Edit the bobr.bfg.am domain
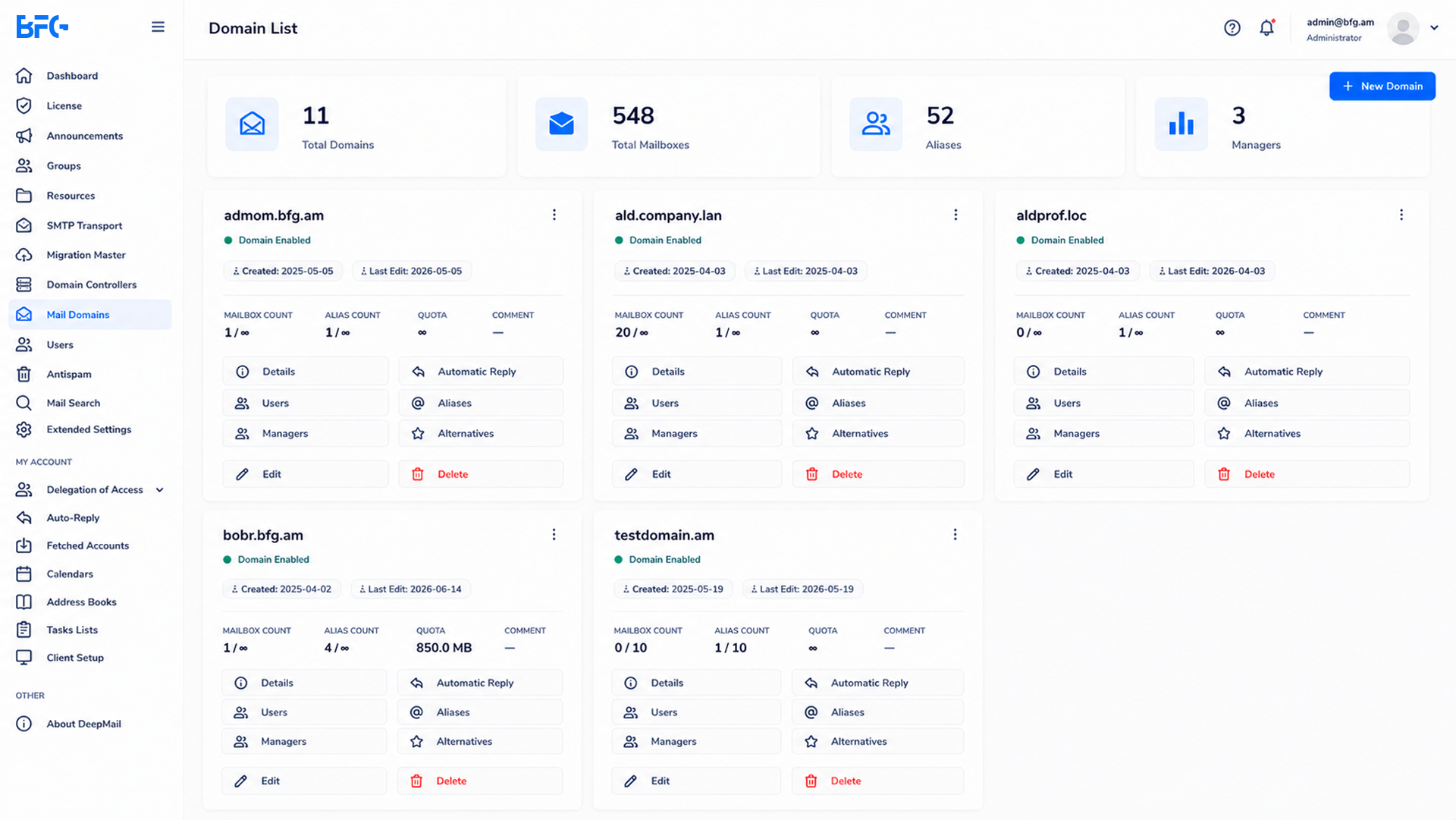Screen dimensions: 1456x820 click(304, 781)
